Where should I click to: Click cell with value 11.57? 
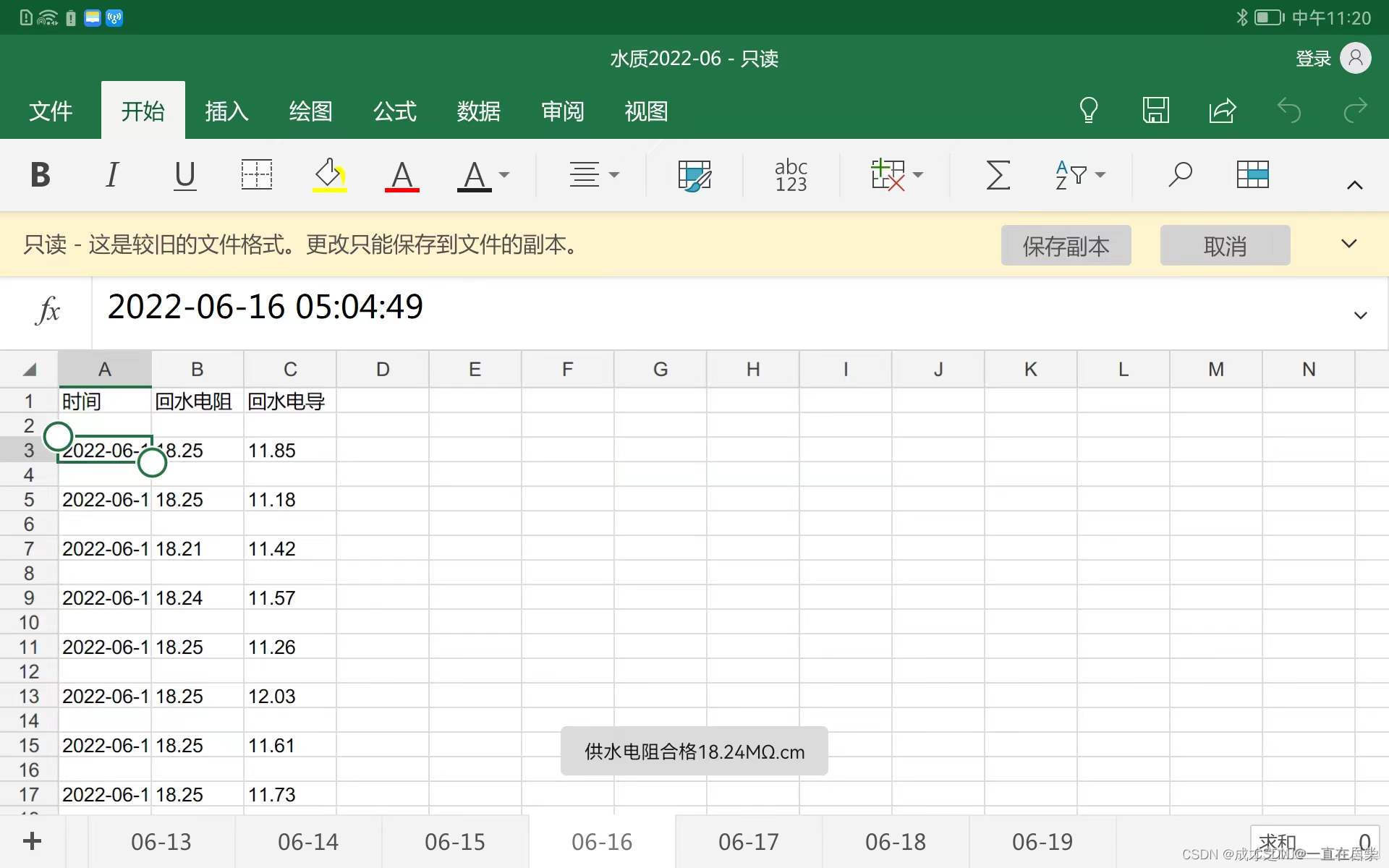(x=289, y=598)
